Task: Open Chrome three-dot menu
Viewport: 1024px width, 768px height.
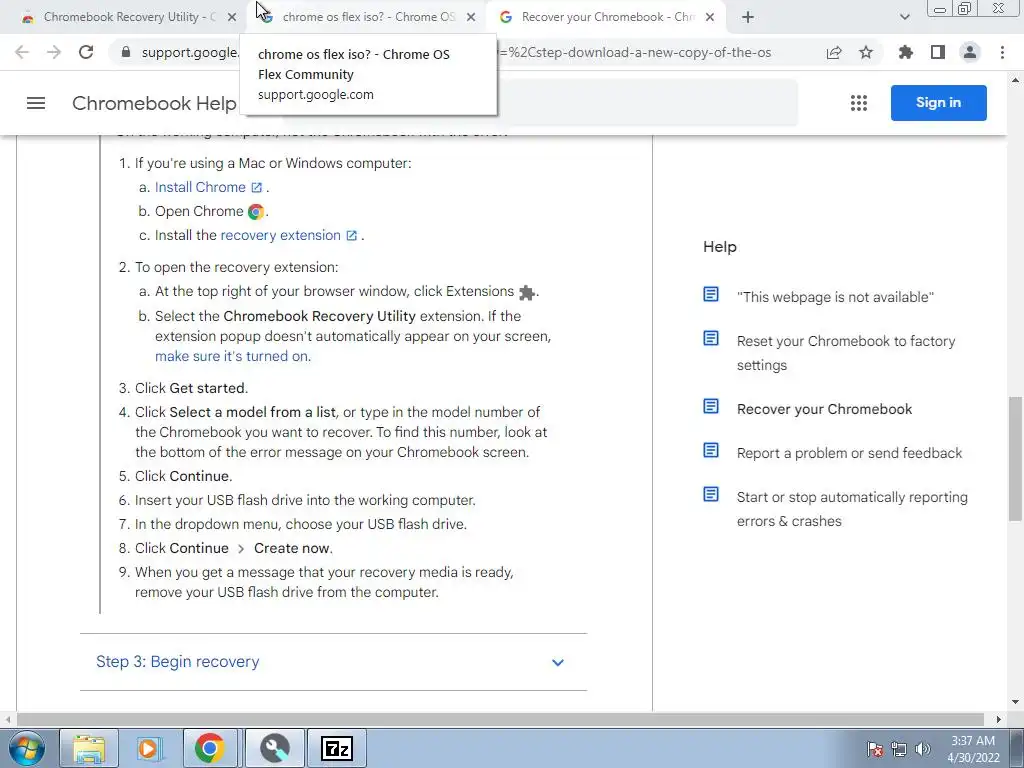Action: click(1002, 52)
